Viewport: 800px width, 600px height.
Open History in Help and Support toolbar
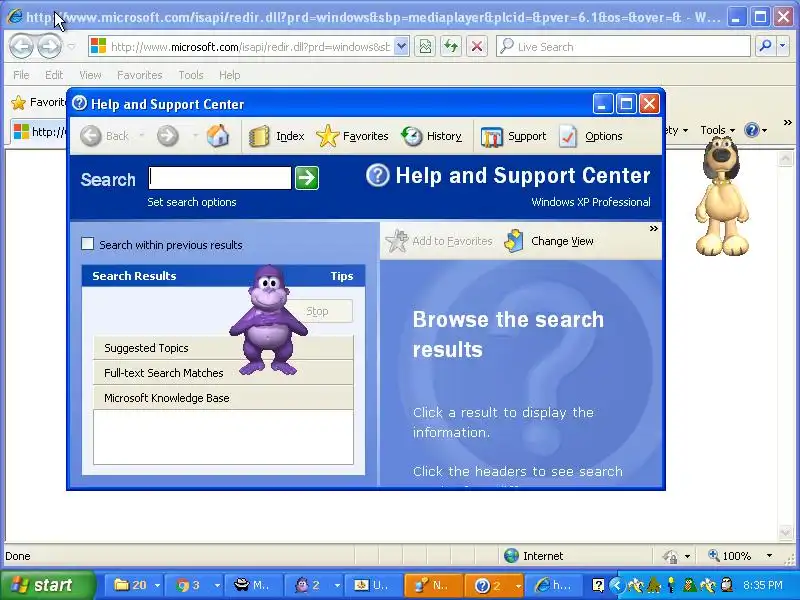[x=432, y=136]
